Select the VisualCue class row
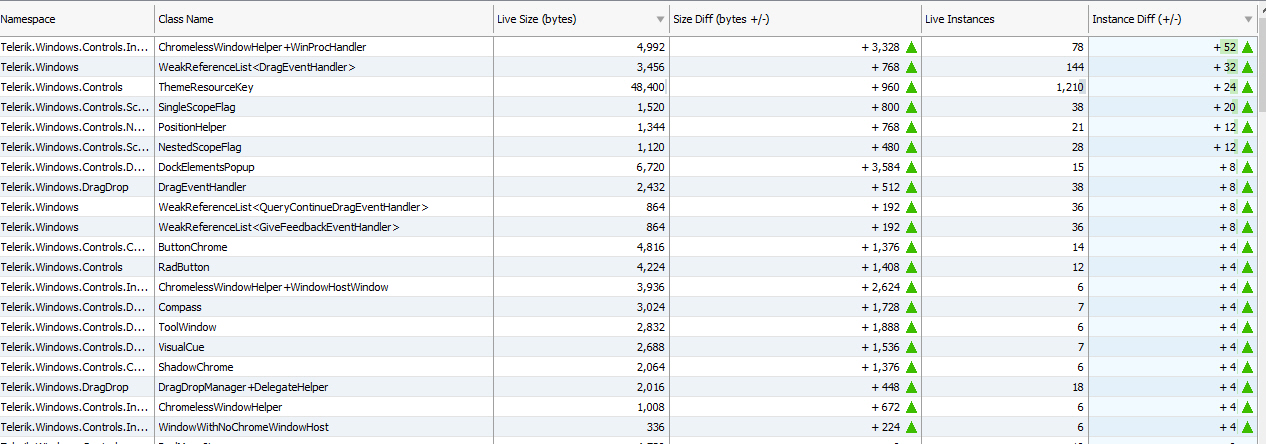This screenshot has height=444, width=1266. click(629, 347)
